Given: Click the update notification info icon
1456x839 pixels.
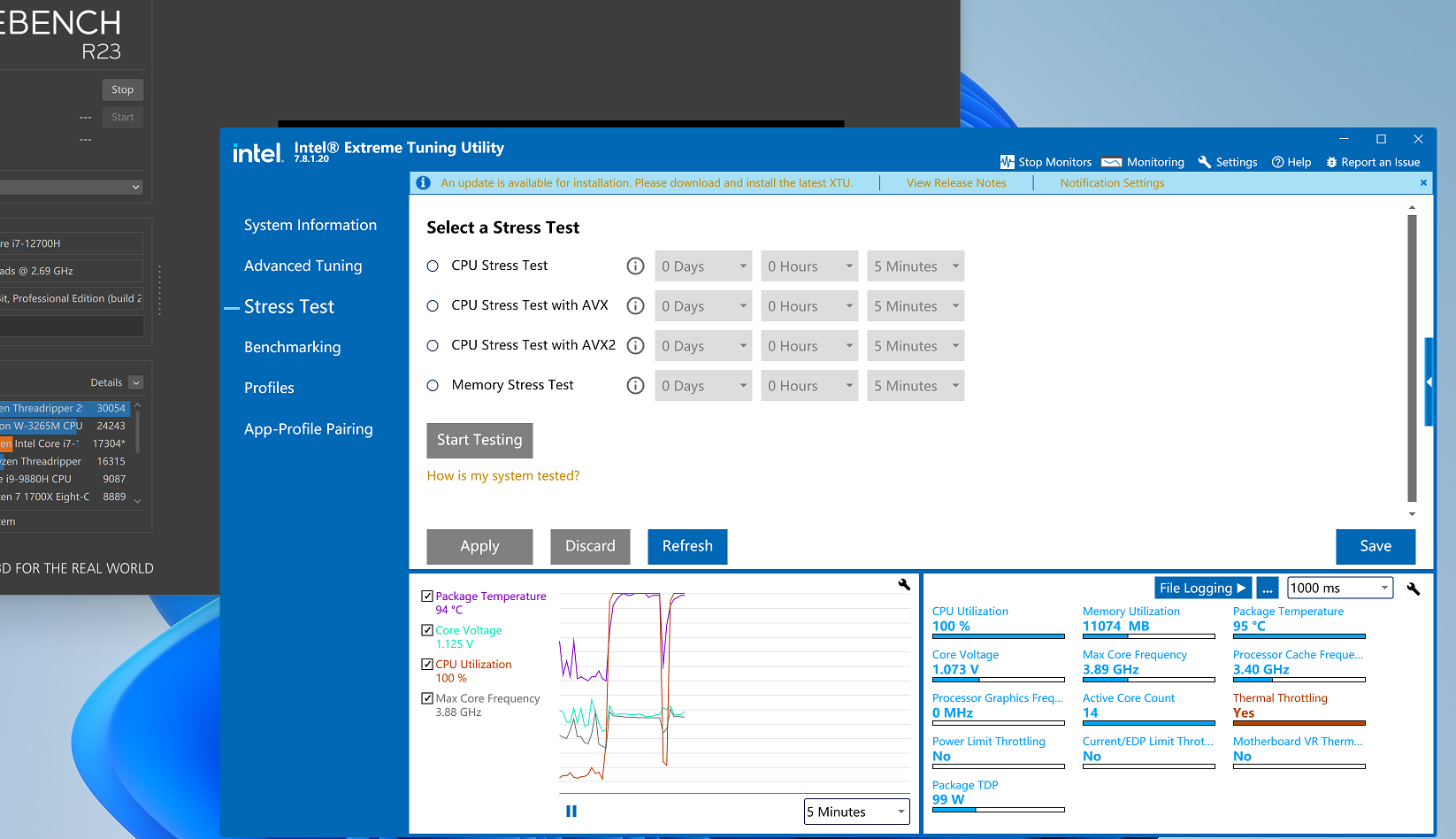Looking at the screenshot, I should pyautogui.click(x=424, y=183).
